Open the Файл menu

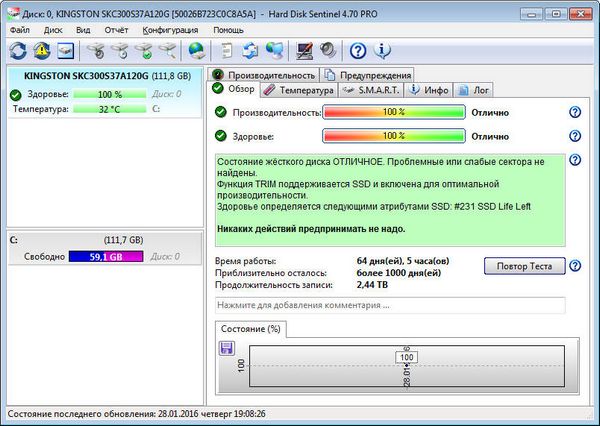20,30
